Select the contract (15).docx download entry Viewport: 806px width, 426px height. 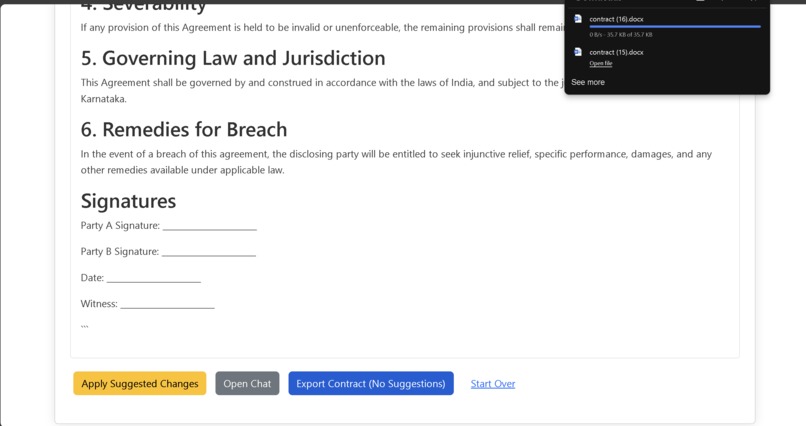pos(667,57)
